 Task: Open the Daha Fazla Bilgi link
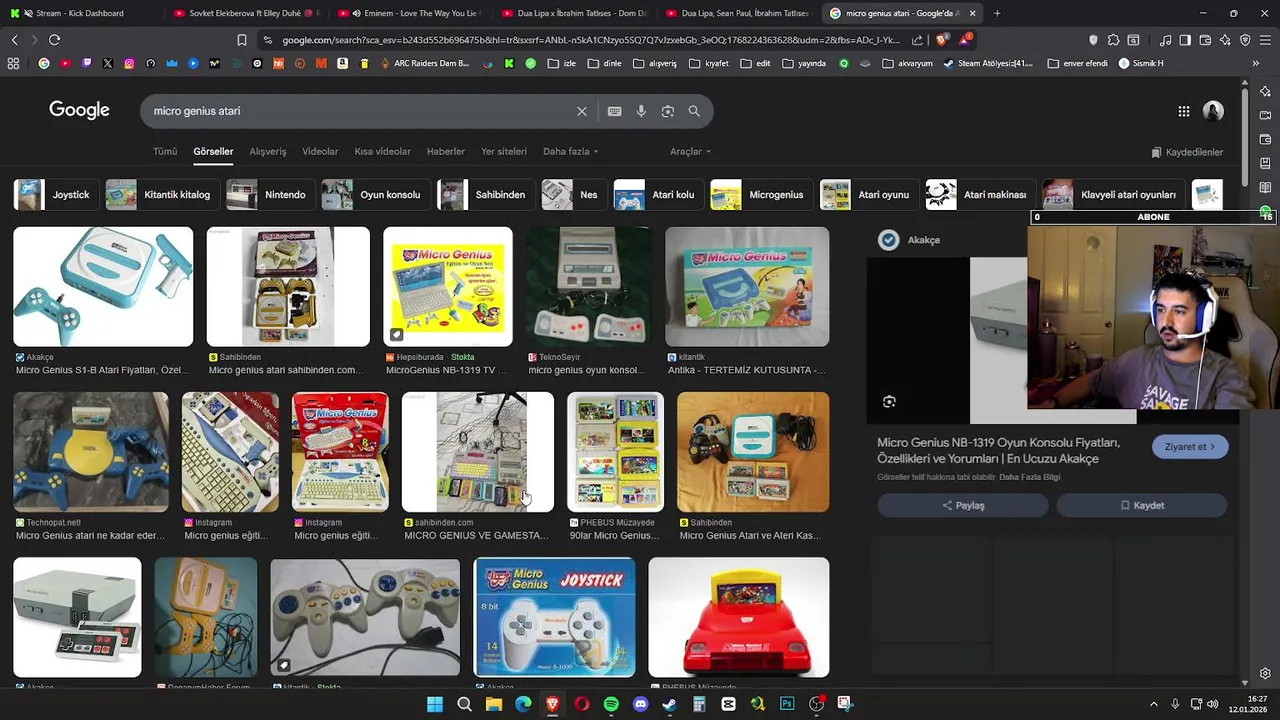point(1030,477)
